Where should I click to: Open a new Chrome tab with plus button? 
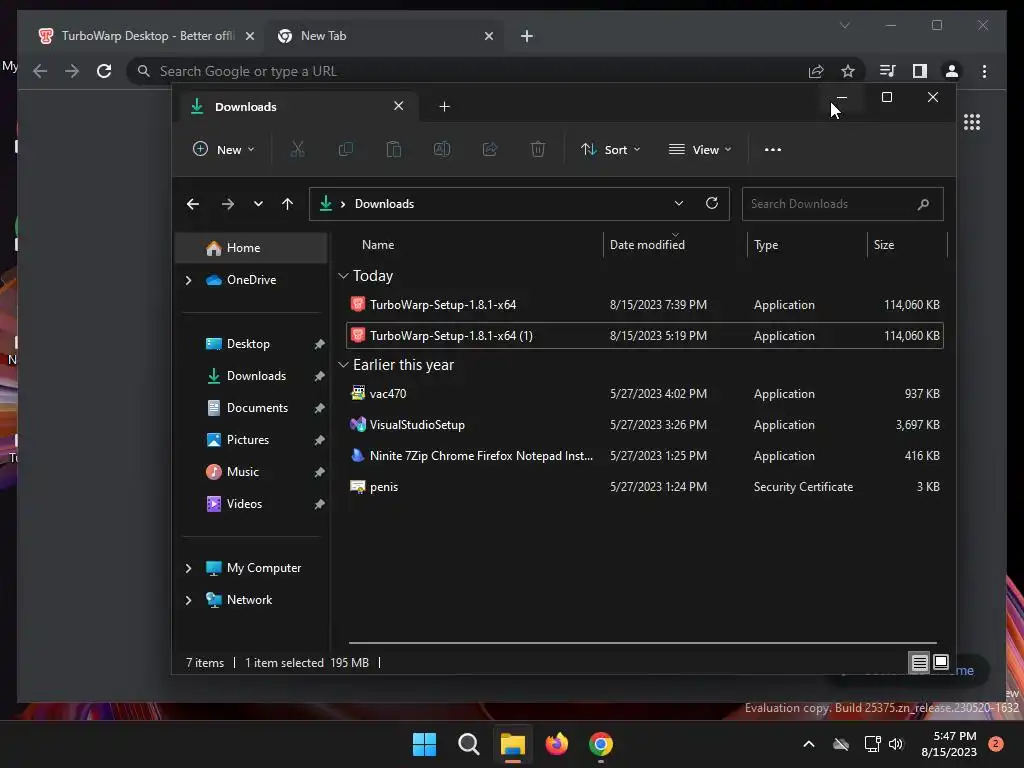click(x=527, y=36)
